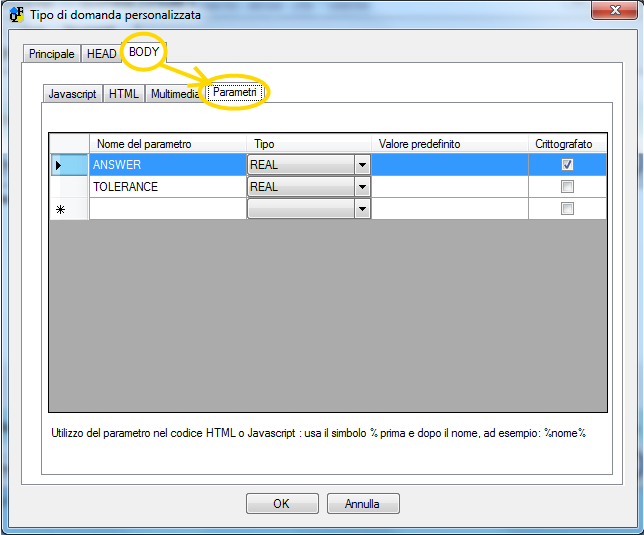Select the new row asterisk header
This screenshot has height=535, width=644.
(x=69, y=209)
